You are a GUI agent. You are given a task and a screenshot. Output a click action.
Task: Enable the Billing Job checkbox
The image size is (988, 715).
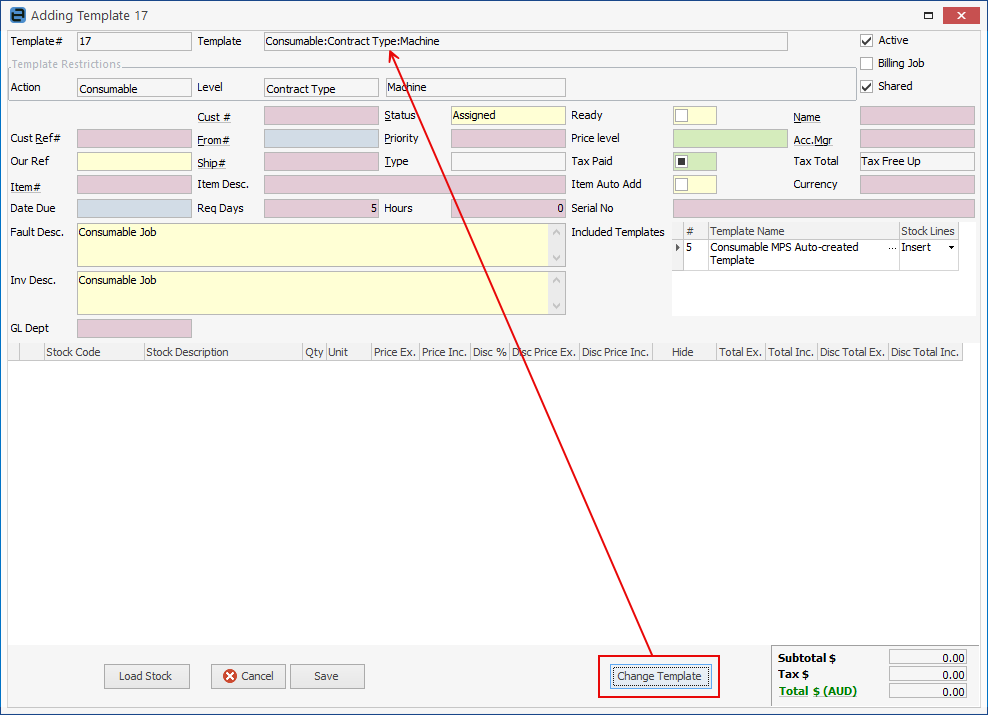[x=867, y=64]
